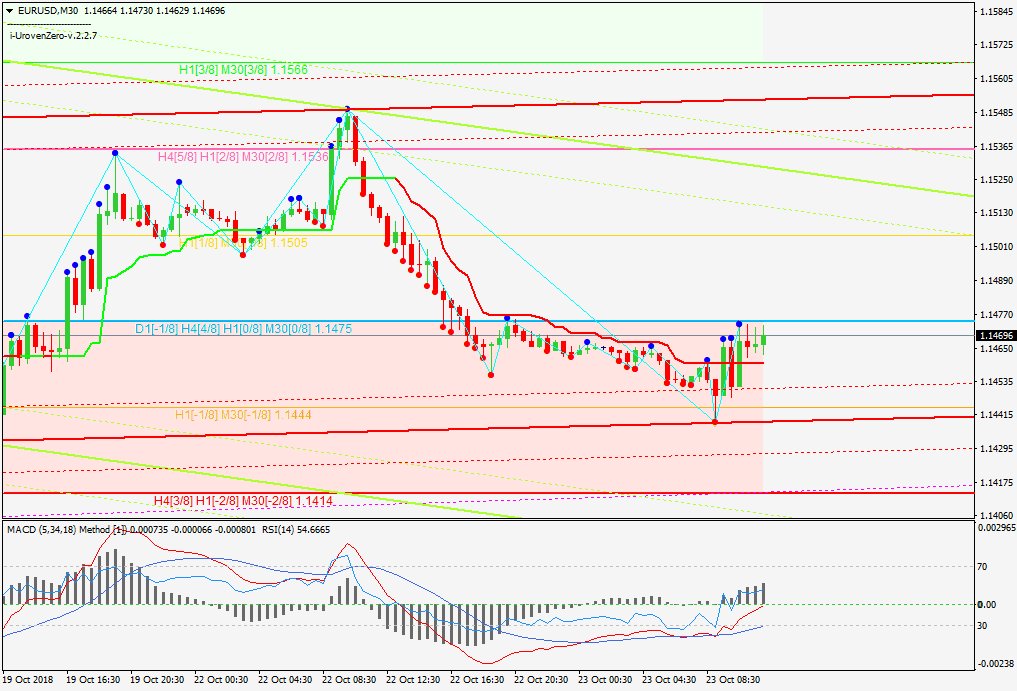Select price scale value 1.15130
Image resolution: width=1017 pixels, height=691 pixels.
(996, 213)
